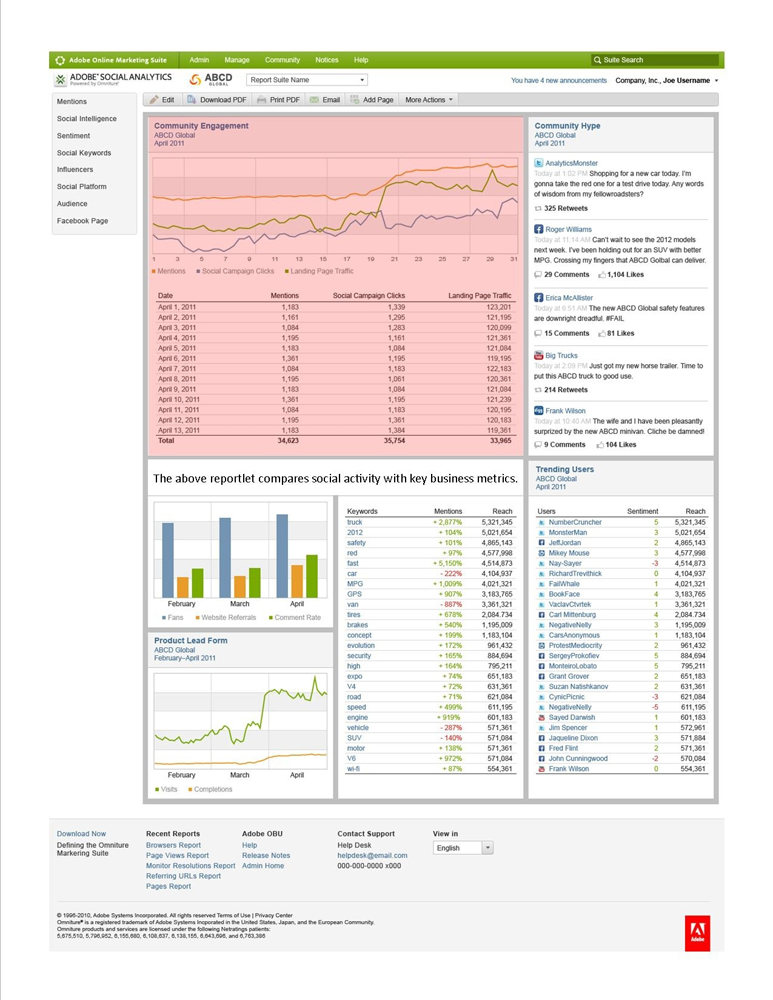Viewport: 773px width, 1000px height.
Task: Open the Manage menu
Action: click(x=237, y=60)
